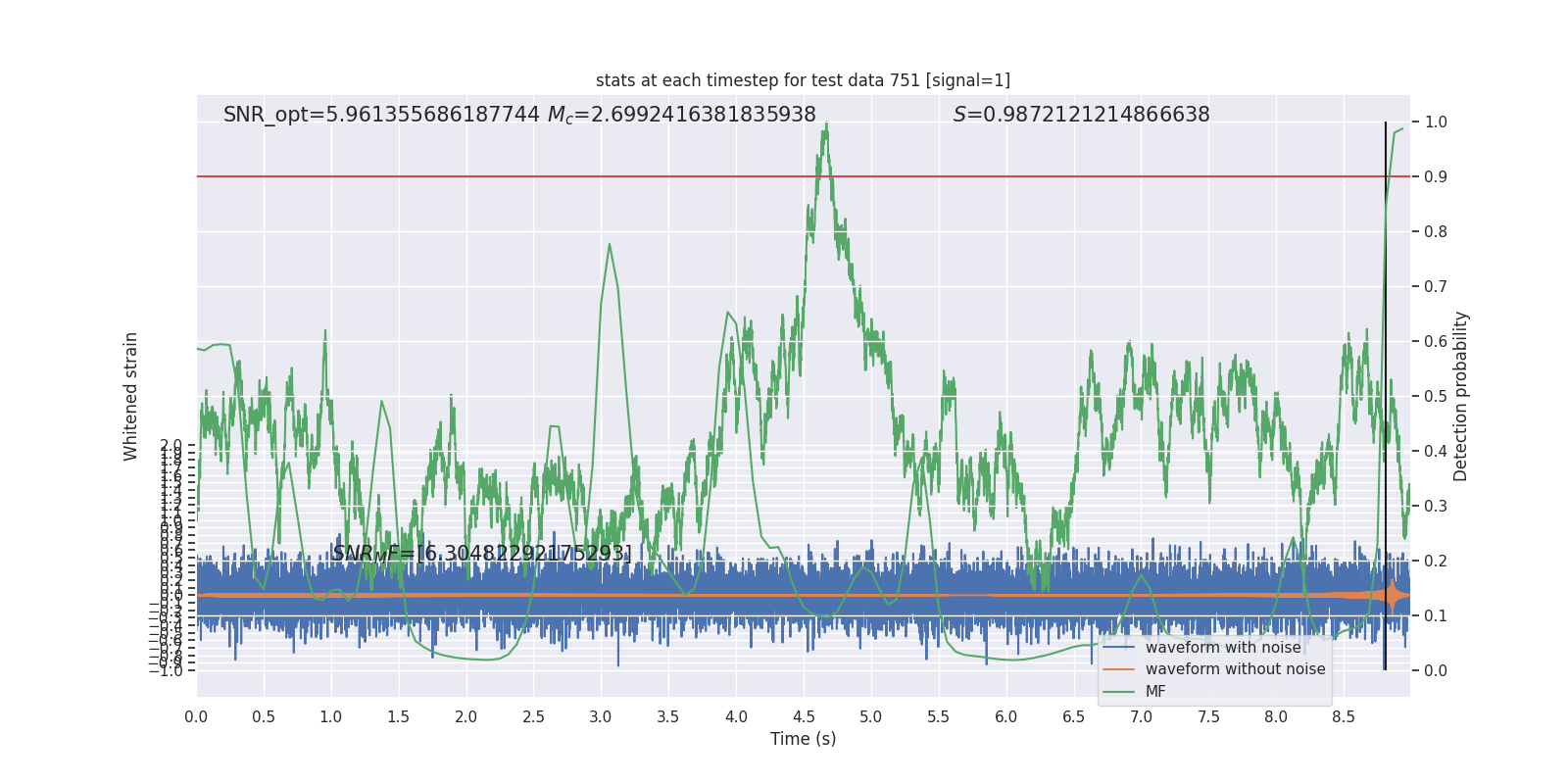Click the right-axis tick label 0.1
This screenshot has width=1568, height=784.
click(1436, 616)
